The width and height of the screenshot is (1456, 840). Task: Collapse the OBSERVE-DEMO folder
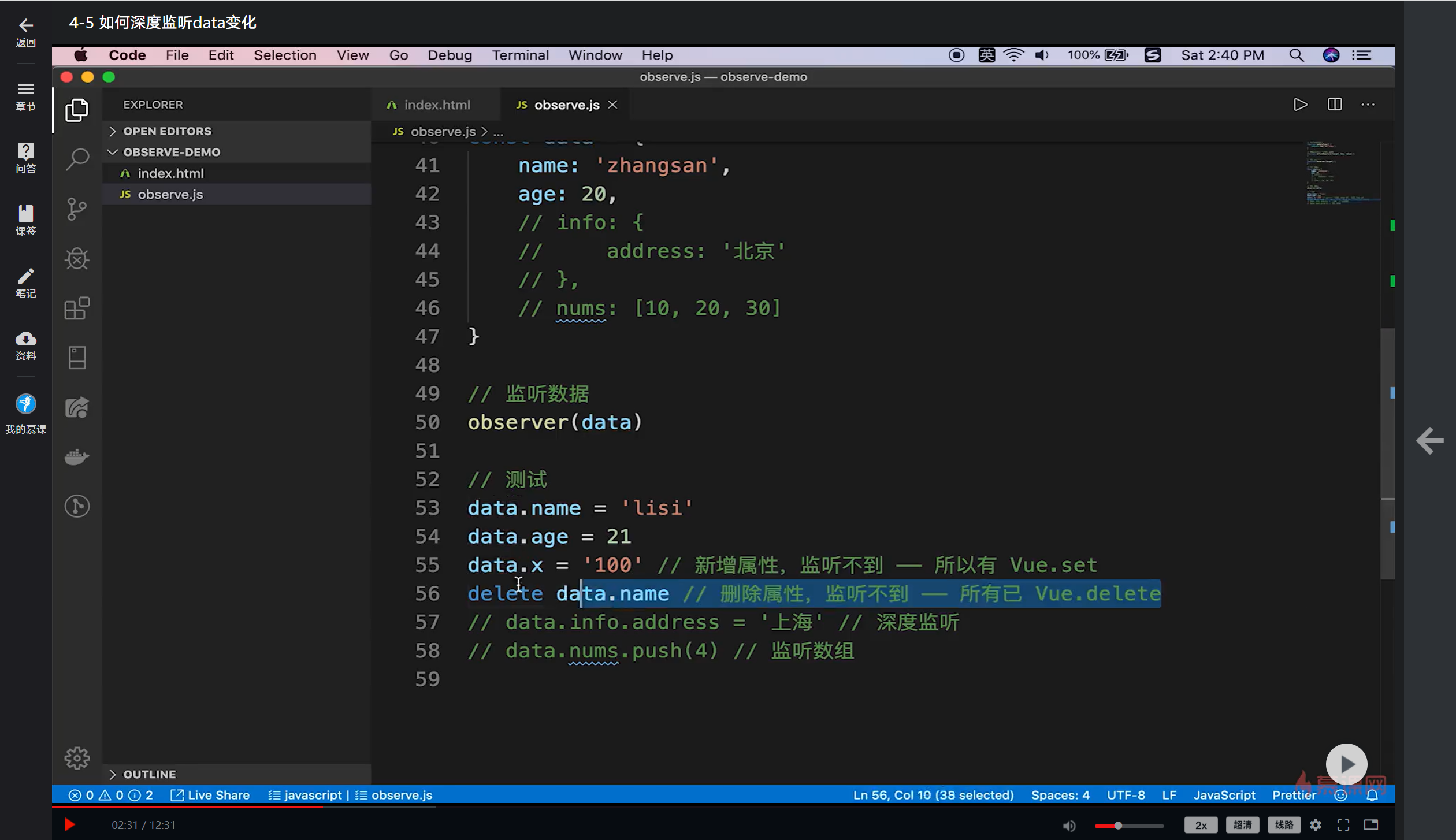pyautogui.click(x=171, y=152)
